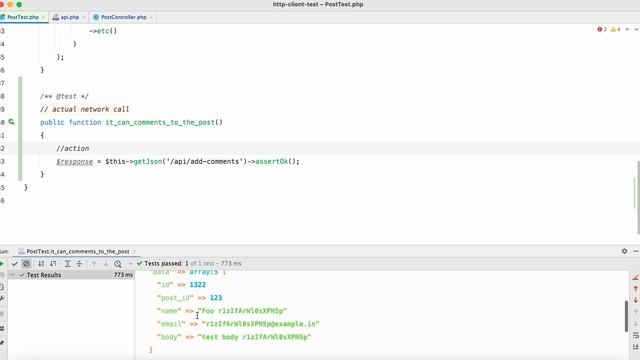Close the PostController.php tab

[151, 17]
